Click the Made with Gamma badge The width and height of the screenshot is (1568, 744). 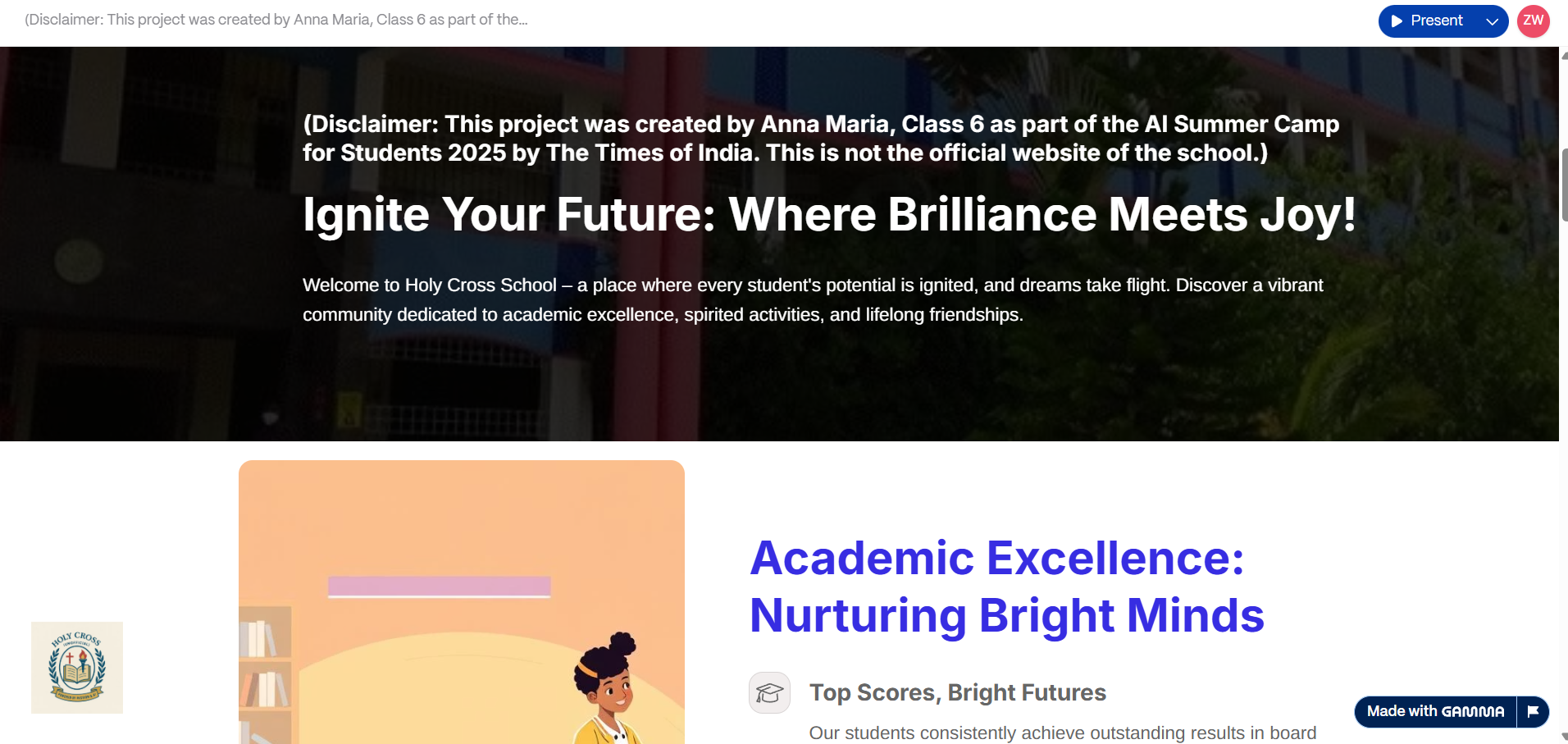click(1435, 711)
